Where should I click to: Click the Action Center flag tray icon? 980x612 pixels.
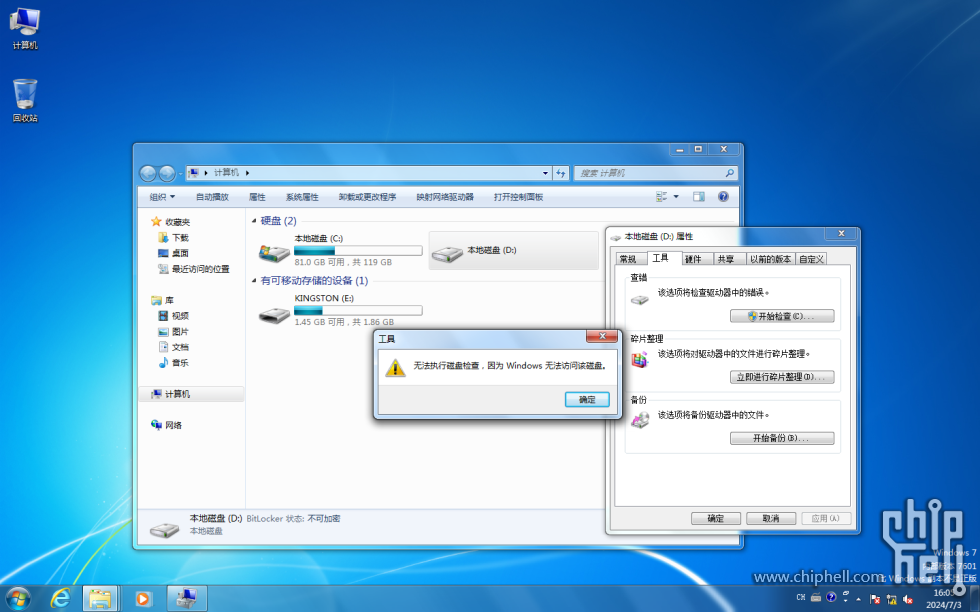(875, 598)
